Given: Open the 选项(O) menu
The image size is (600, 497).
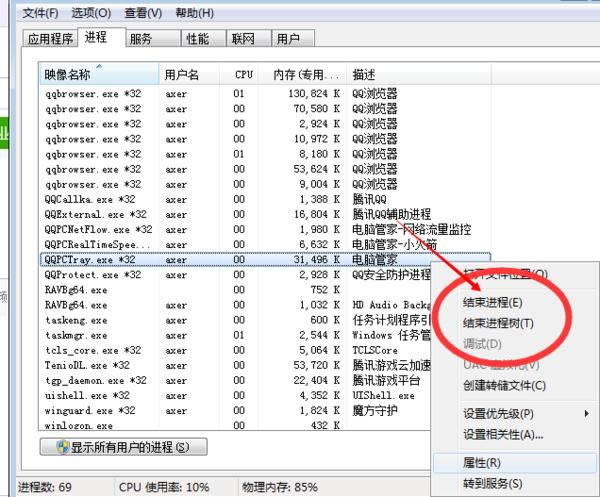Looking at the screenshot, I should (91, 13).
